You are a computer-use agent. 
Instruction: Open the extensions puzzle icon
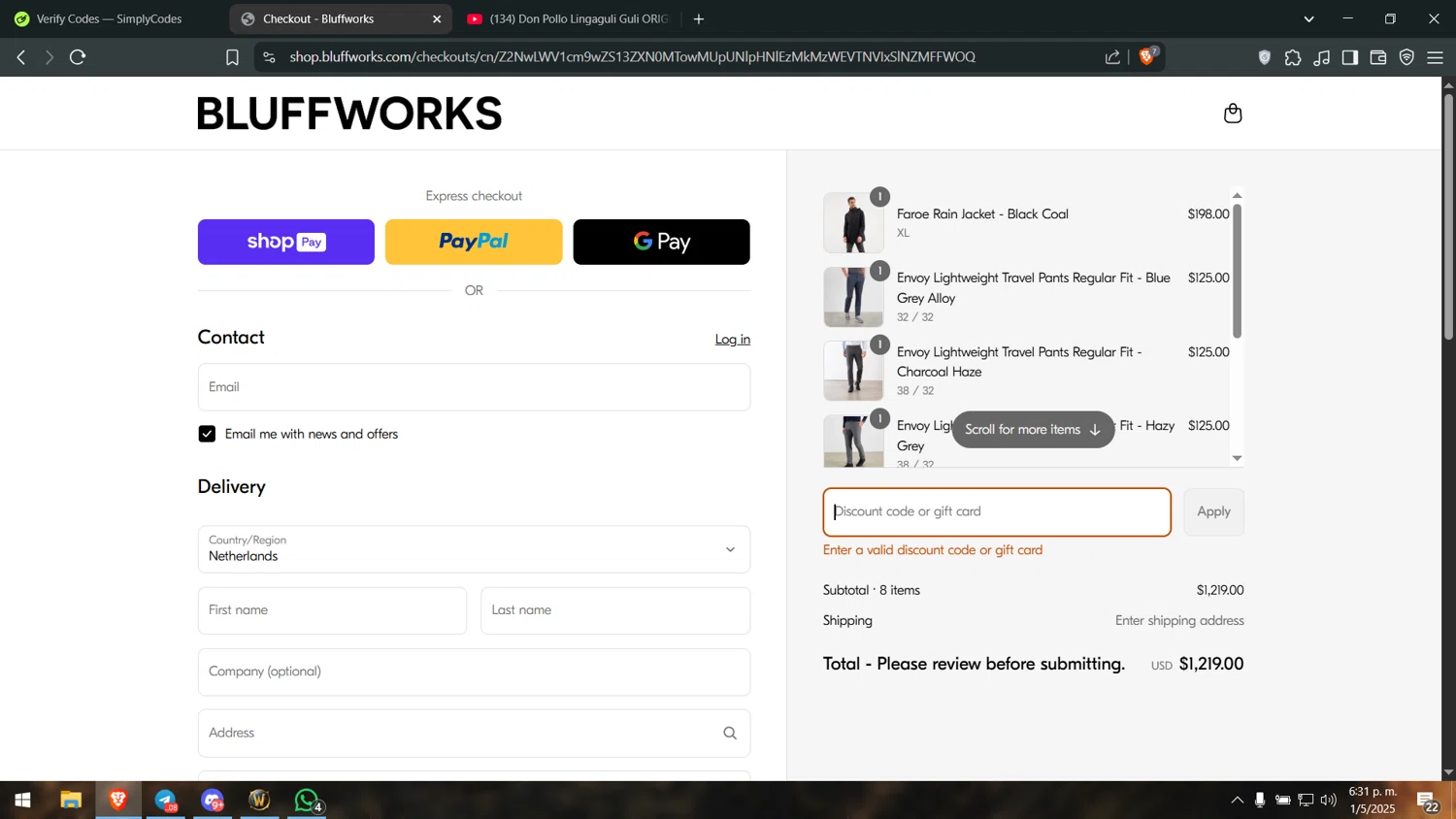(1293, 57)
